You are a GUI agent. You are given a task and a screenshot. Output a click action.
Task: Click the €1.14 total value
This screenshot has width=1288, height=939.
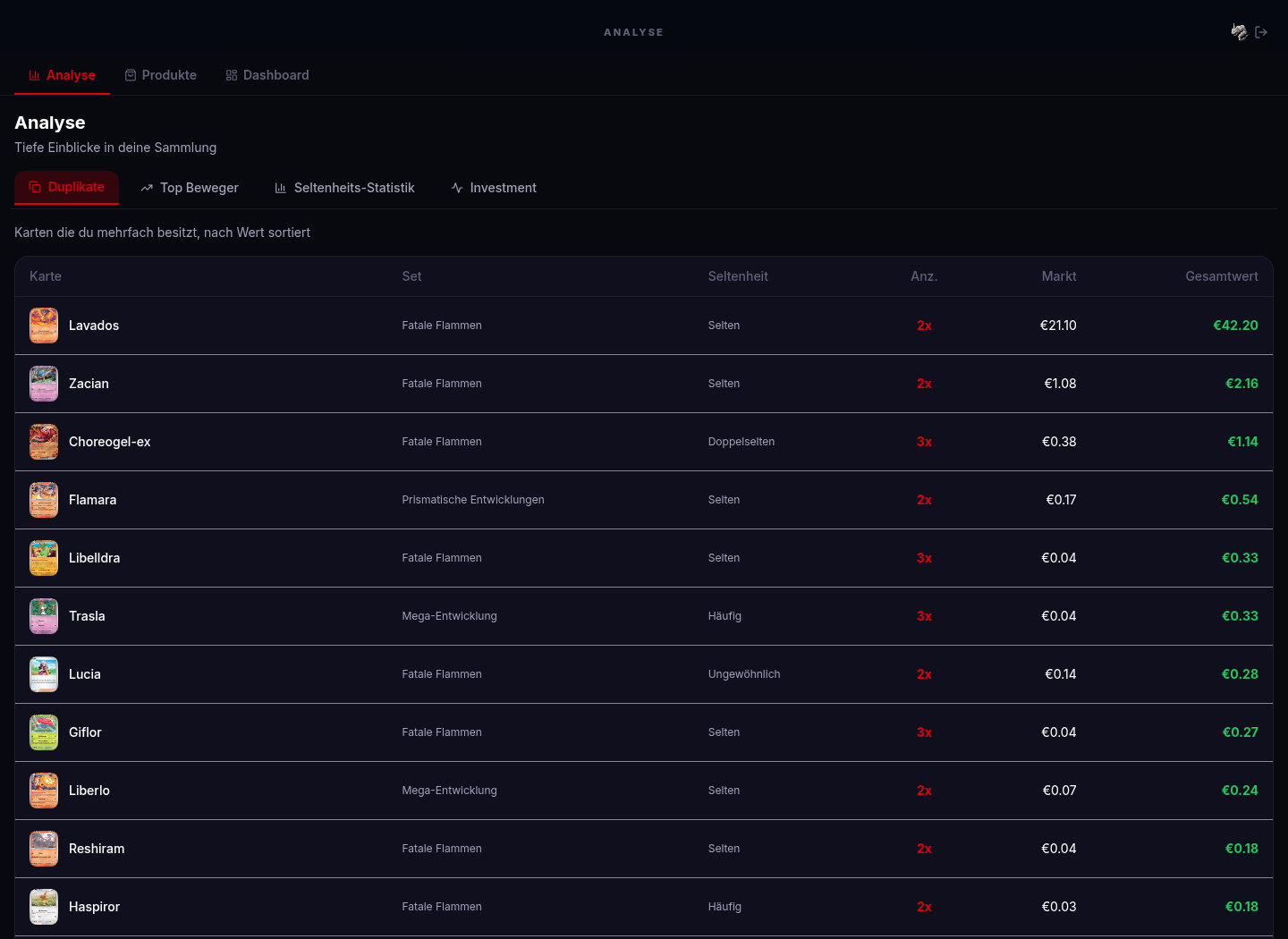coord(1242,442)
